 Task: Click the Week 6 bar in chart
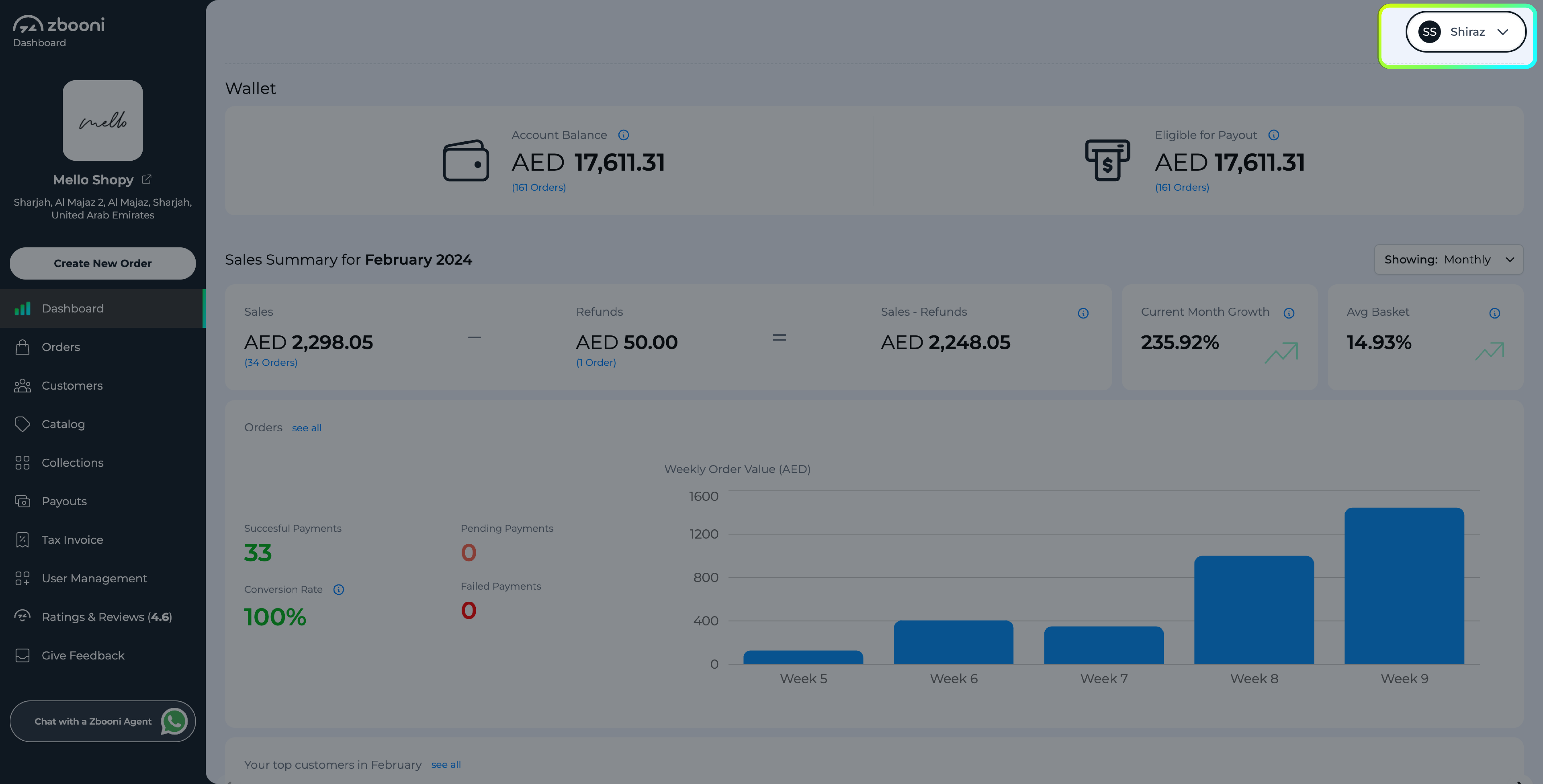[953, 642]
